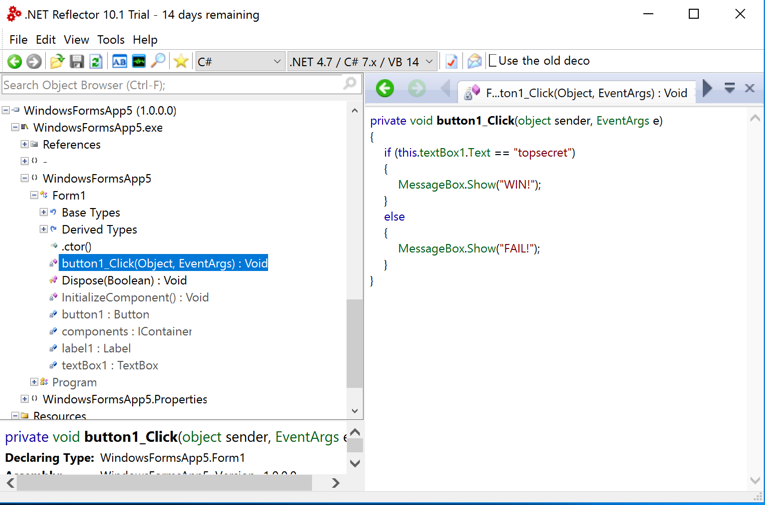The width and height of the screenshot is (765, 505).
Task: Expand the References node
Action: [x=24, y=144]
